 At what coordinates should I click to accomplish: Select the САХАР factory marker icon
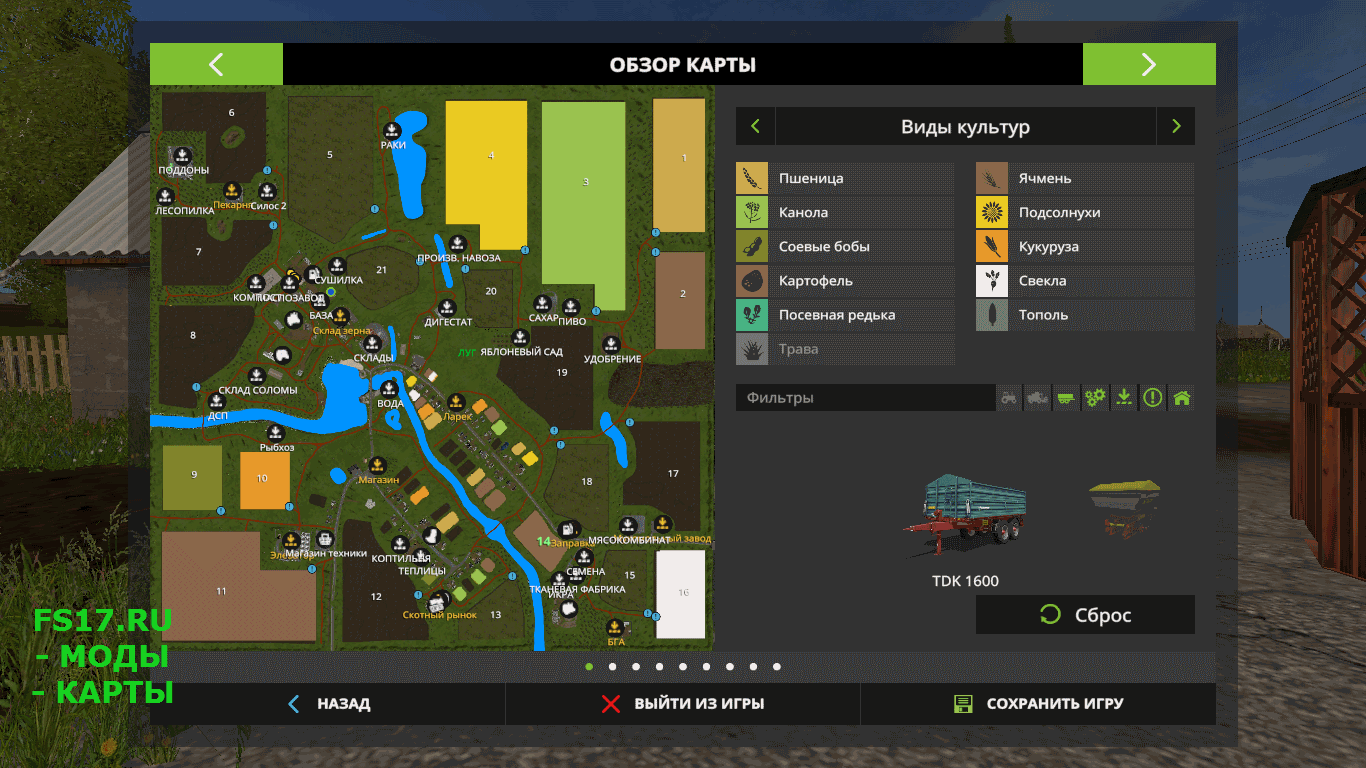[543, 303]
